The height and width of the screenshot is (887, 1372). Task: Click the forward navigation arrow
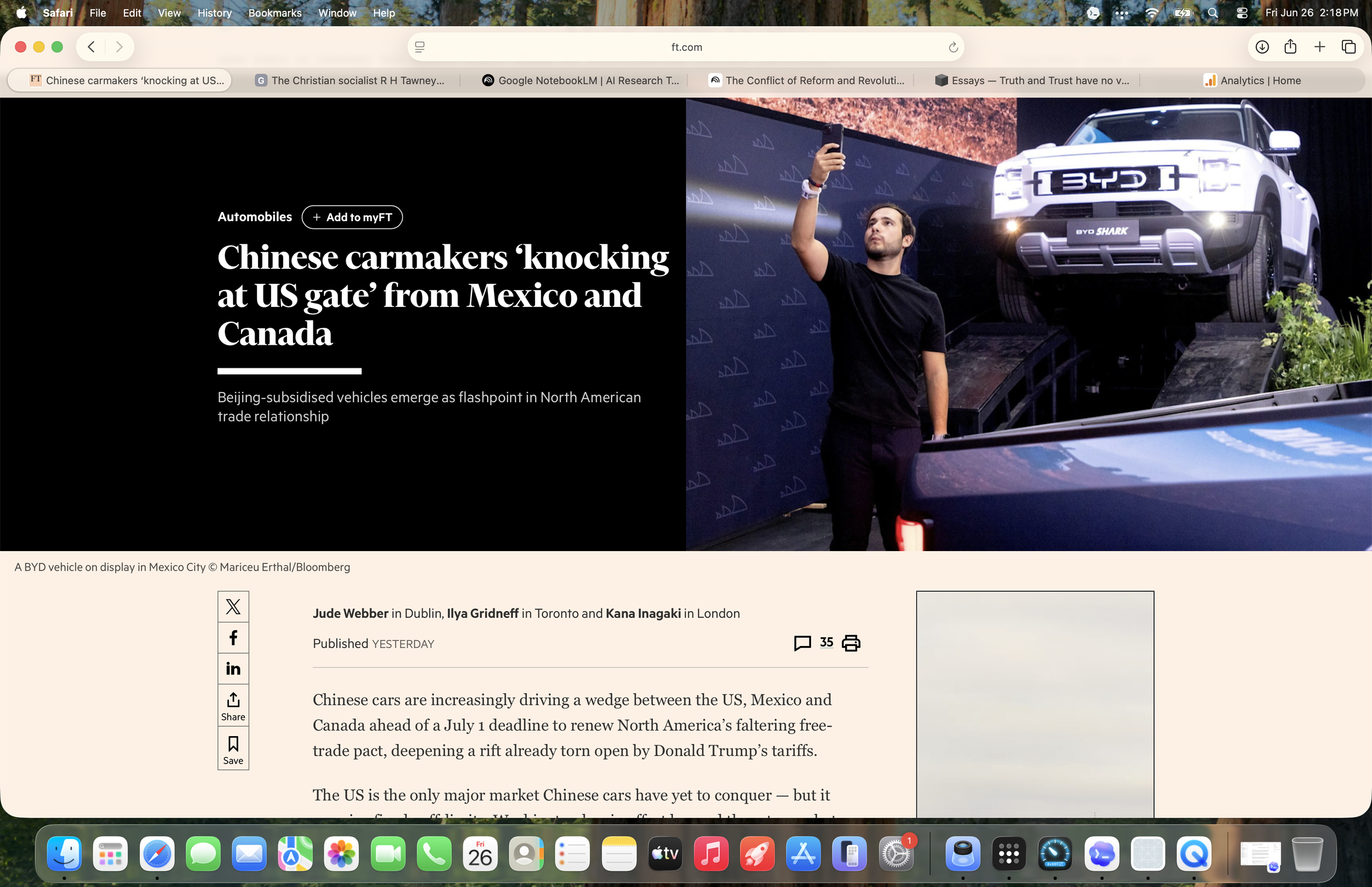119,47
